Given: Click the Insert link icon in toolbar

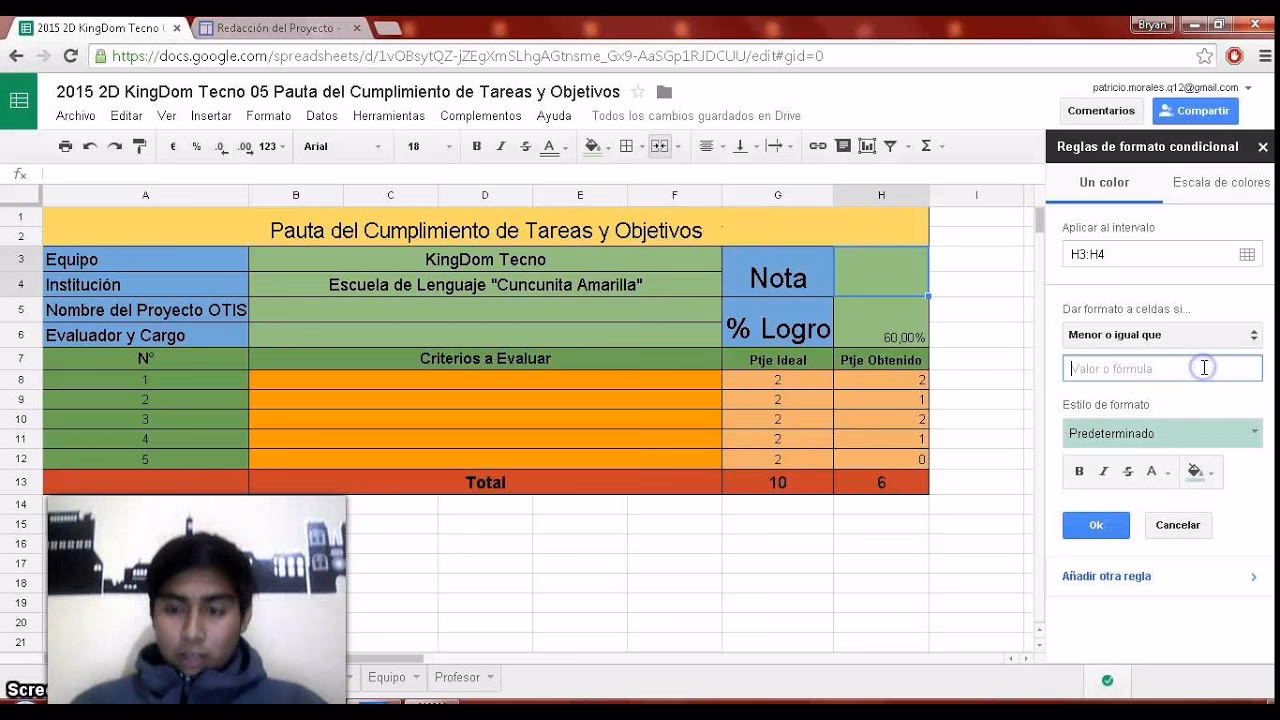Looking at the screenshot, I should point(817,146).
